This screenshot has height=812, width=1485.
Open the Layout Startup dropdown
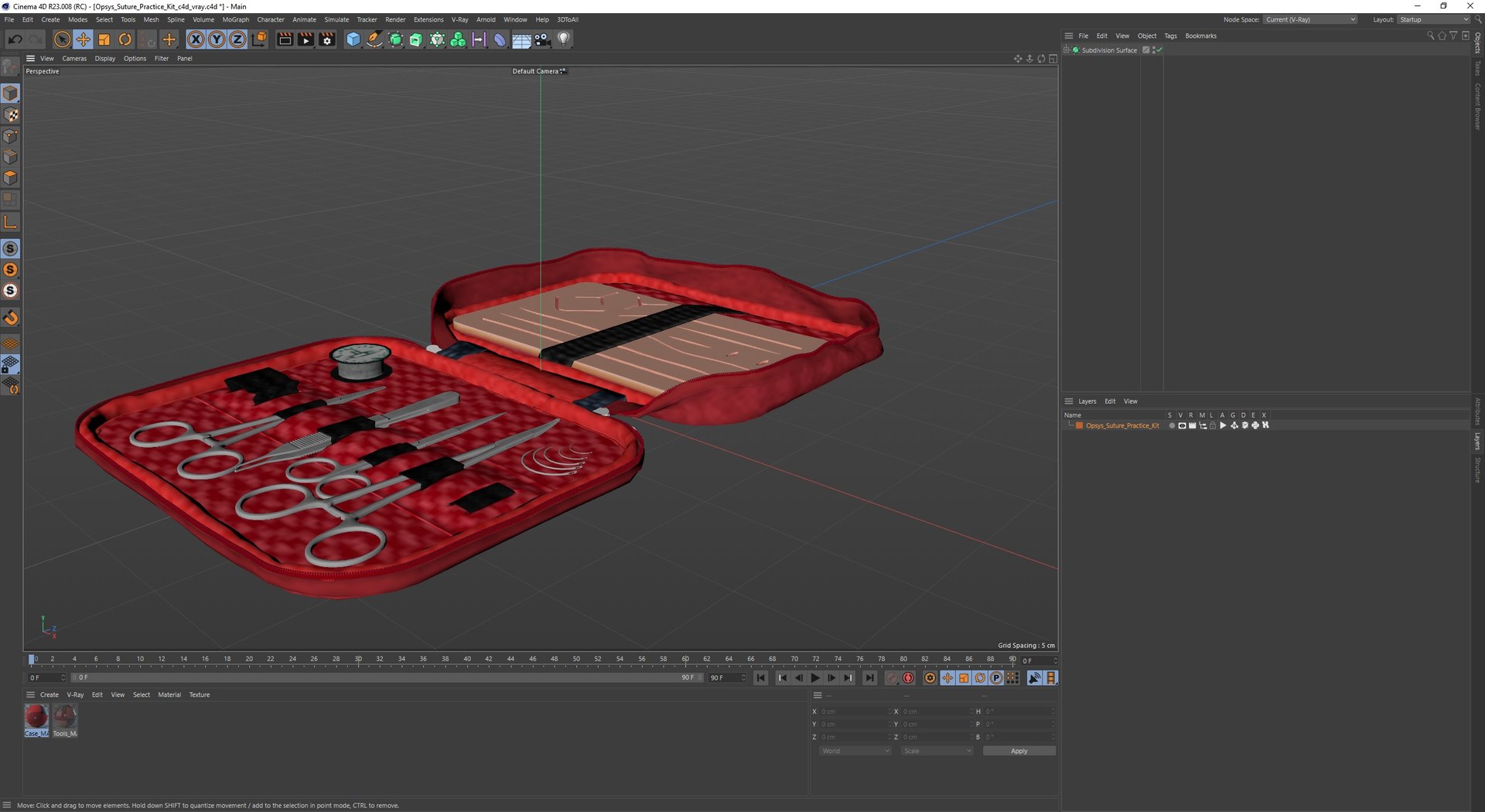point(1433,19)
